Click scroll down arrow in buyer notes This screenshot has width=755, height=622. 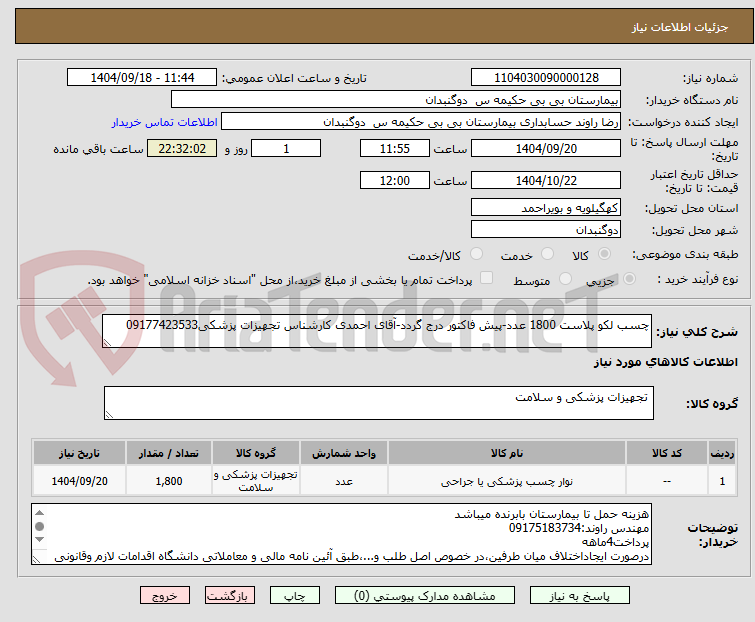pyautogui.click(x=40, y=539)
